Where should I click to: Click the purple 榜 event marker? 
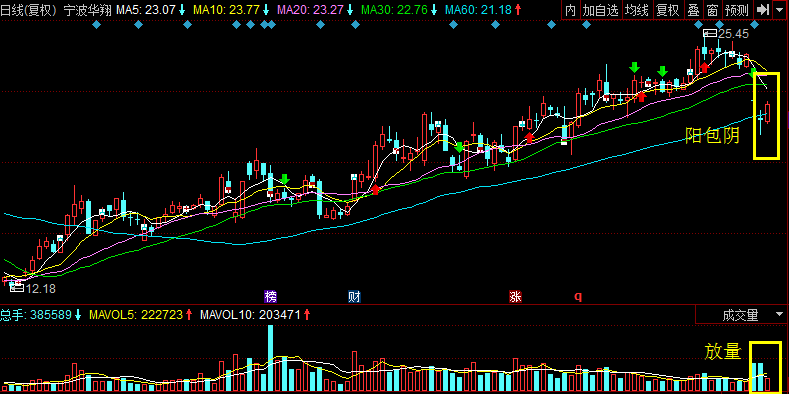point(271,296)
